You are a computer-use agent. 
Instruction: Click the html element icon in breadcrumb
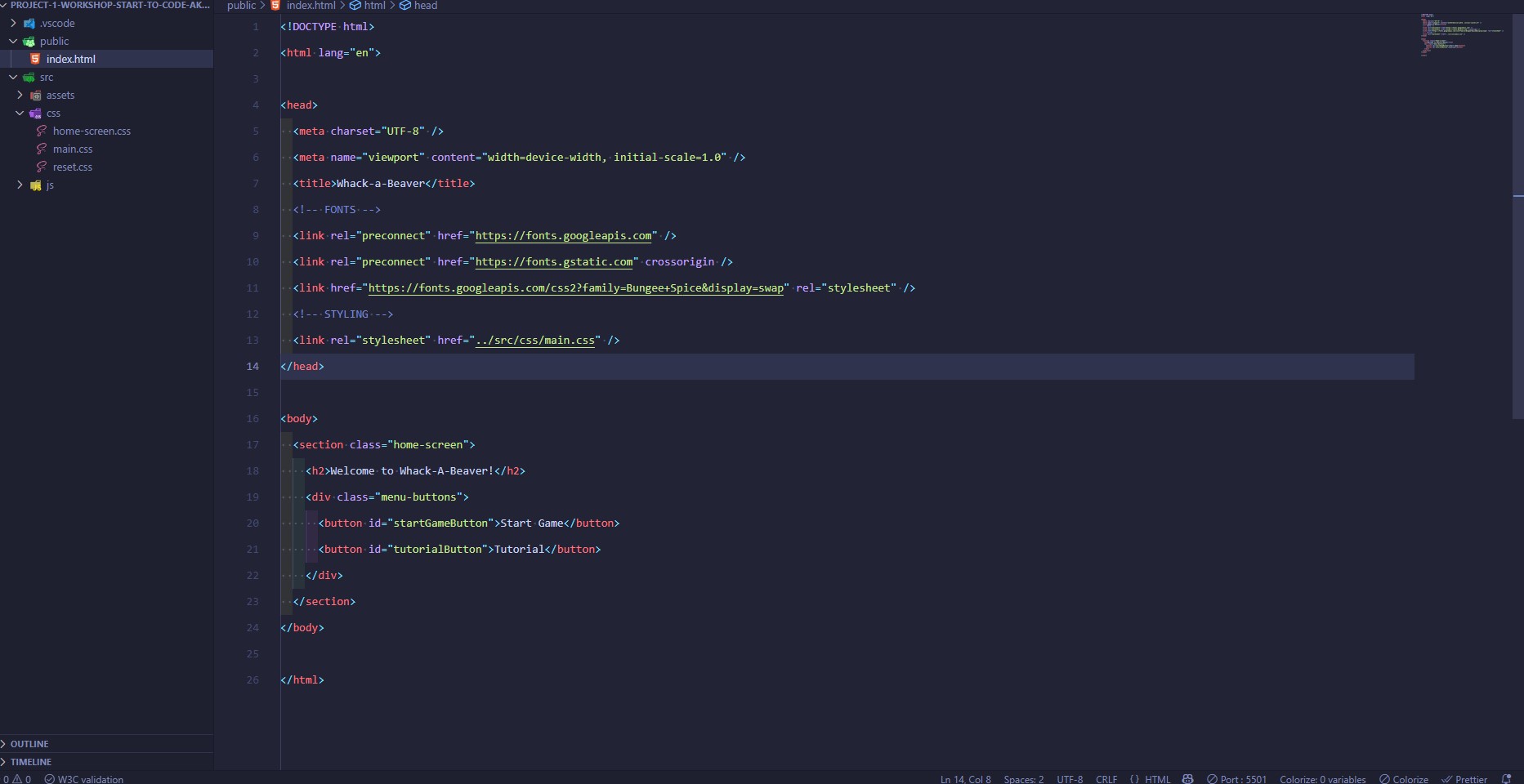(x=355, y=6)
